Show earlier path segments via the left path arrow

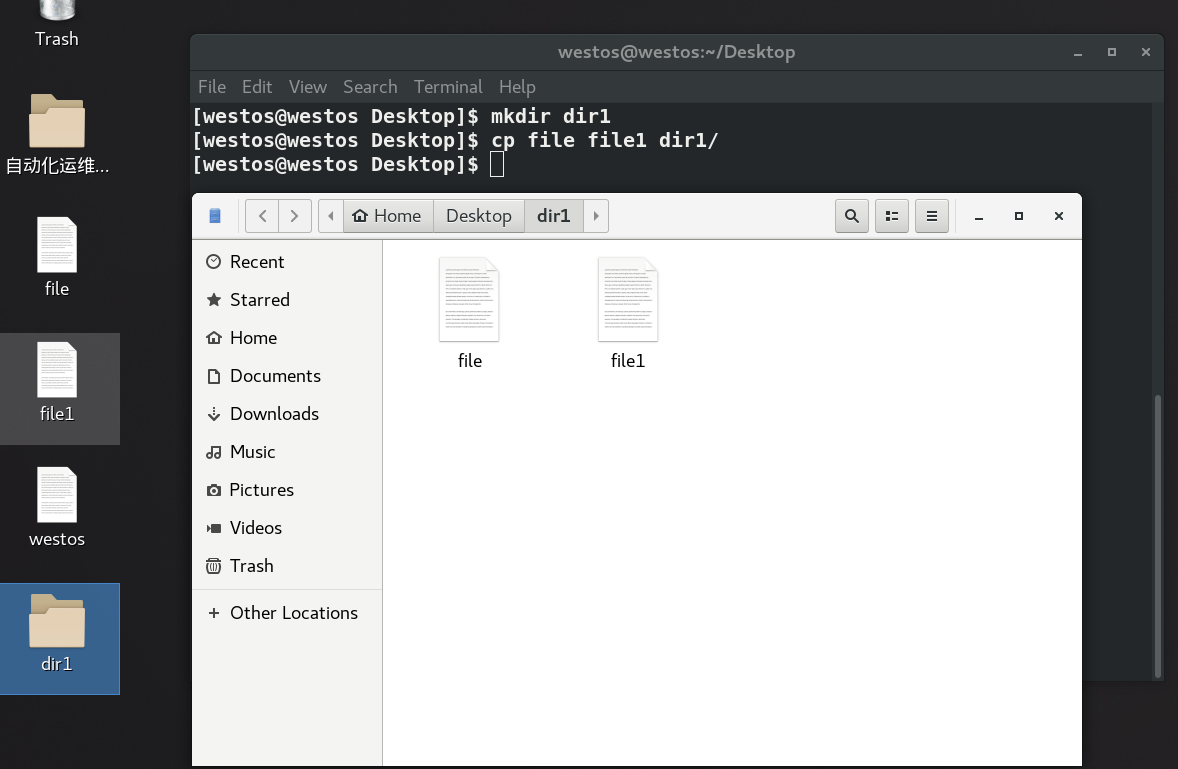(x=331, y=216)
